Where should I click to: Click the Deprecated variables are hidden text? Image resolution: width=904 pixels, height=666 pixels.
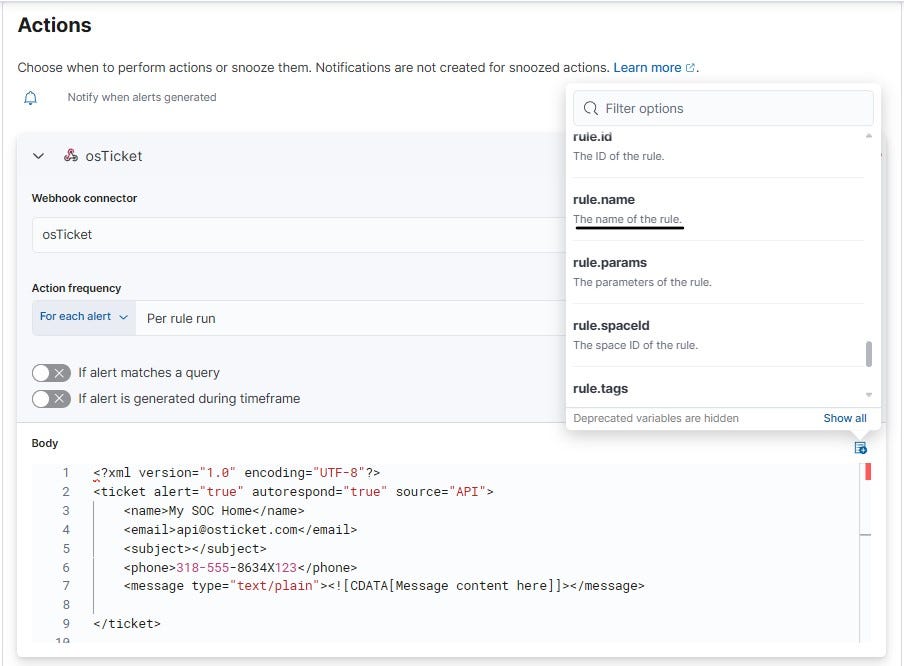pos(656,418)
